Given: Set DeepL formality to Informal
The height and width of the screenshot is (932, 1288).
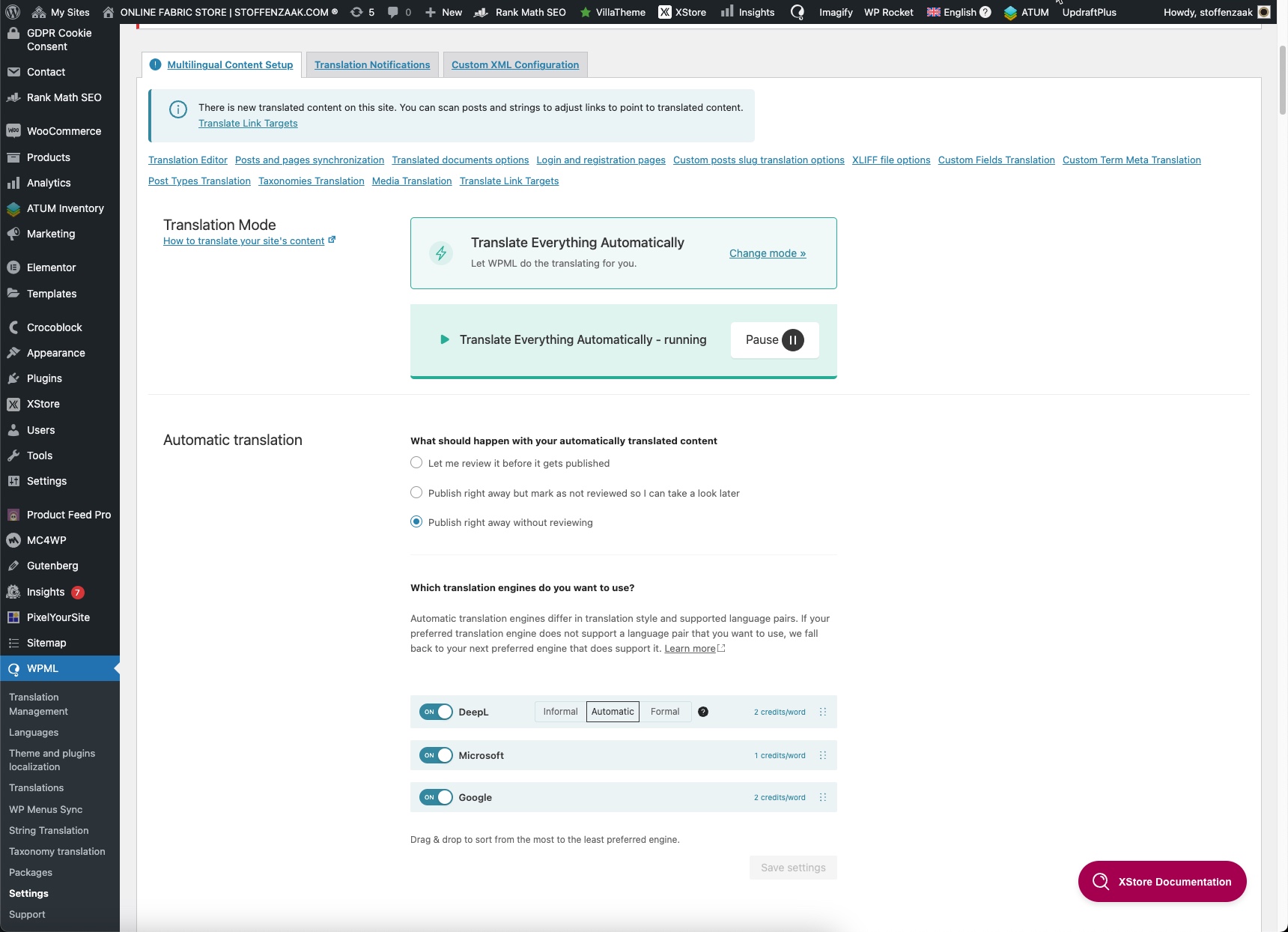Looking at the screenshot, I should [x=560, y=712].
